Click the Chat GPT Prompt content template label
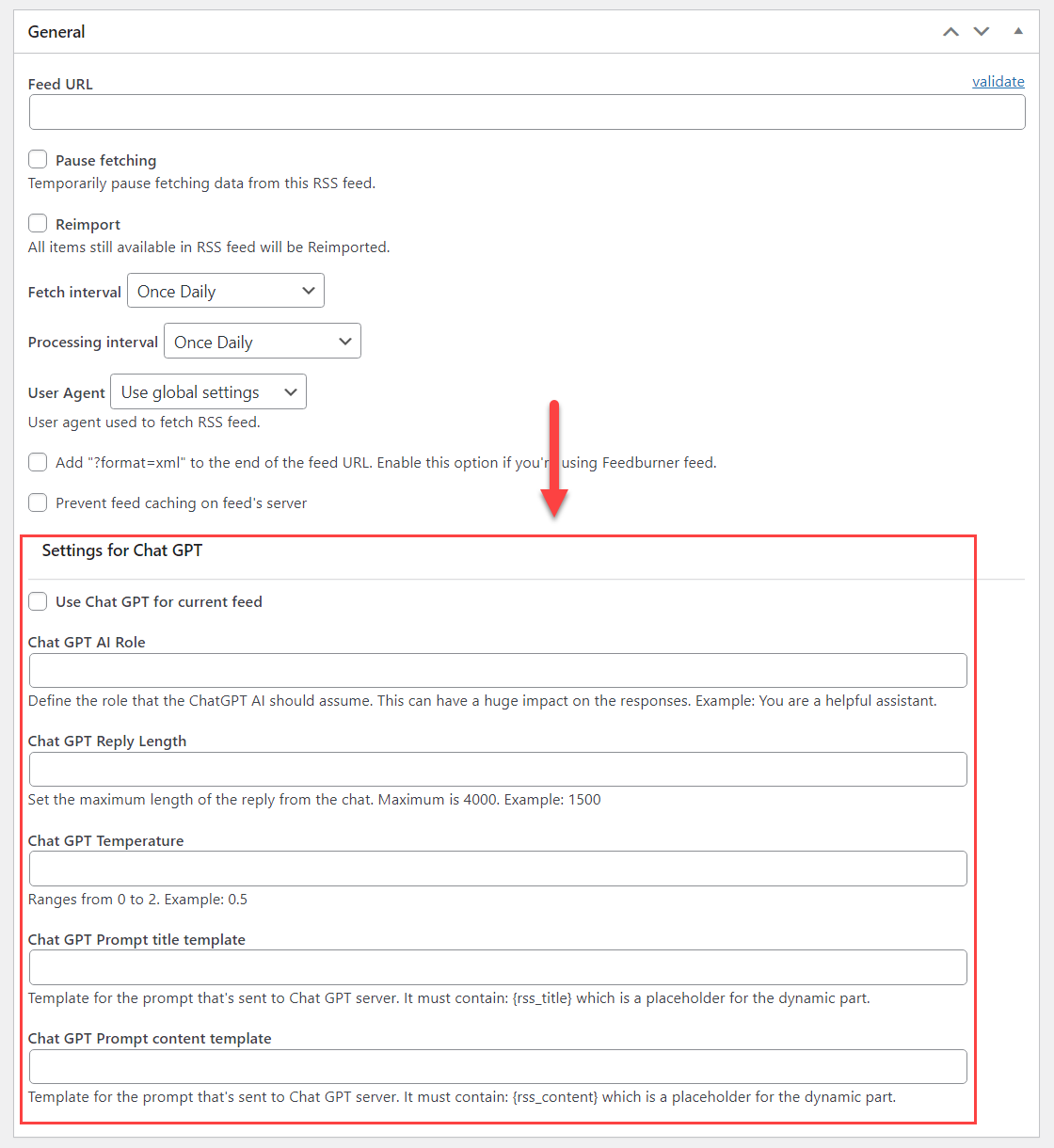Screen dimensions: 1054x1148 pyautogui.click(x=150, y=1038)
